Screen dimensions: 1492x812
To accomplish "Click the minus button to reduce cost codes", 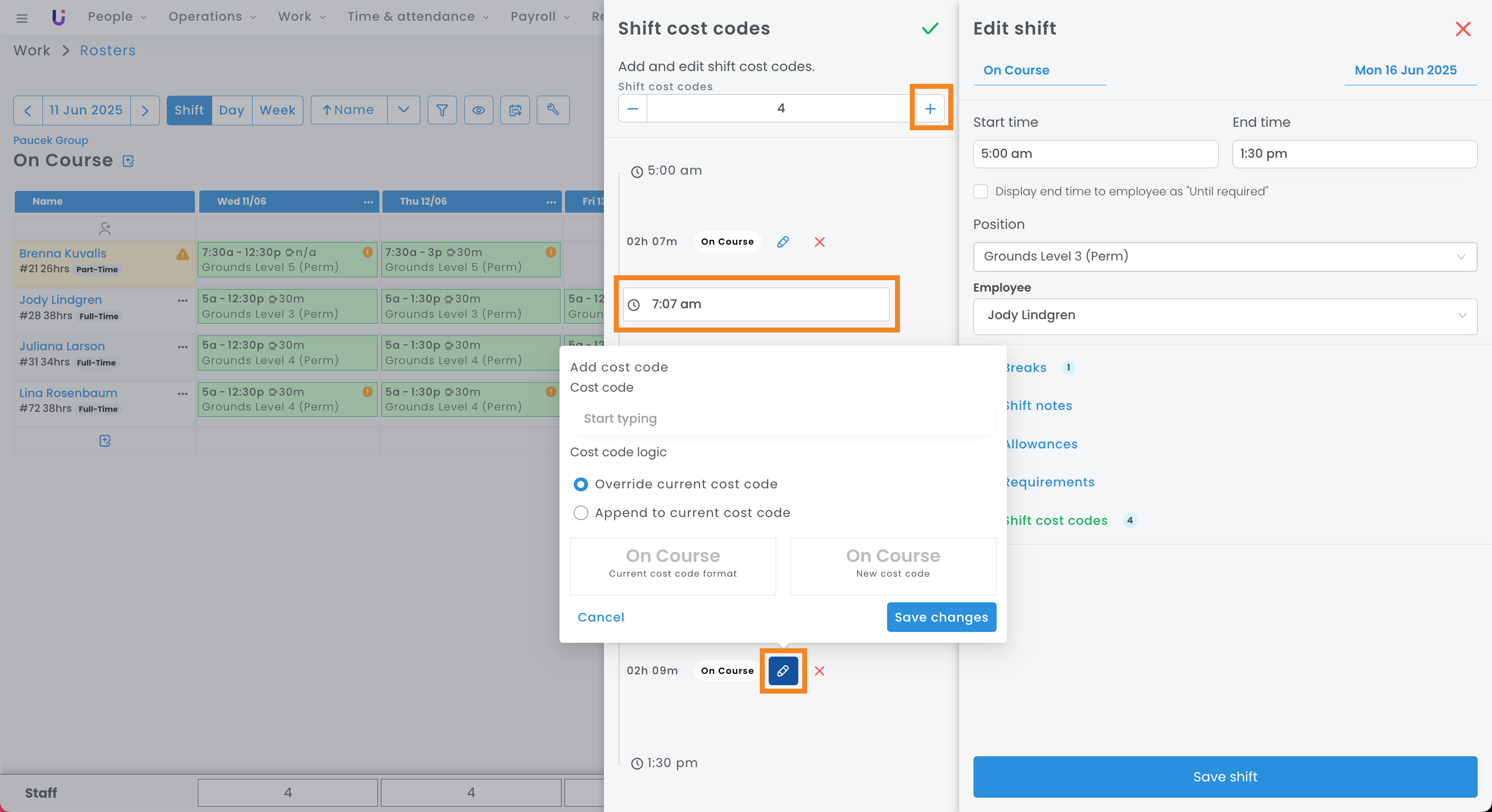I will point(633,109).
